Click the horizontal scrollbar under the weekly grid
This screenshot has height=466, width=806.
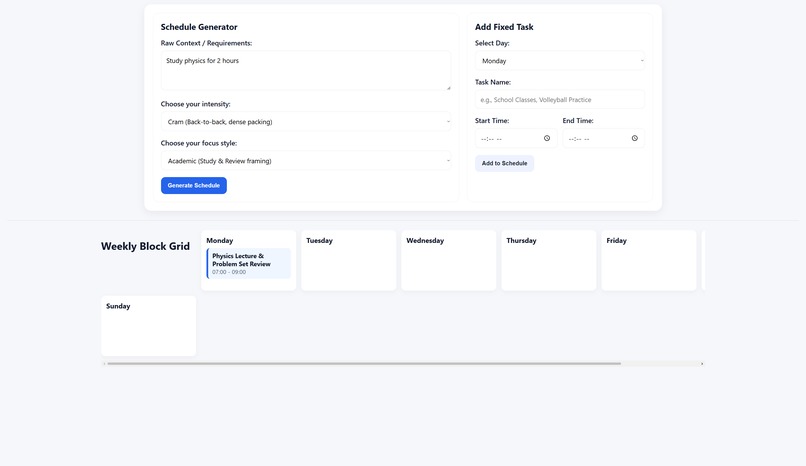pos(364,364)
